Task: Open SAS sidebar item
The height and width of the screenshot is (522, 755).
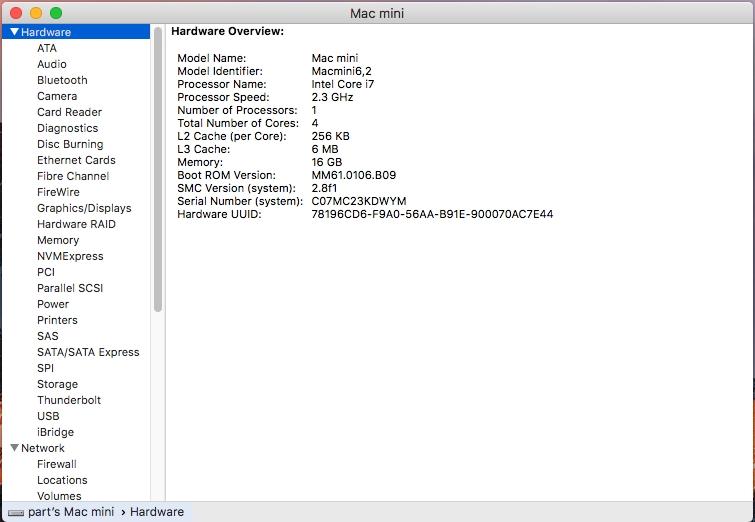Action: (47, 336)
